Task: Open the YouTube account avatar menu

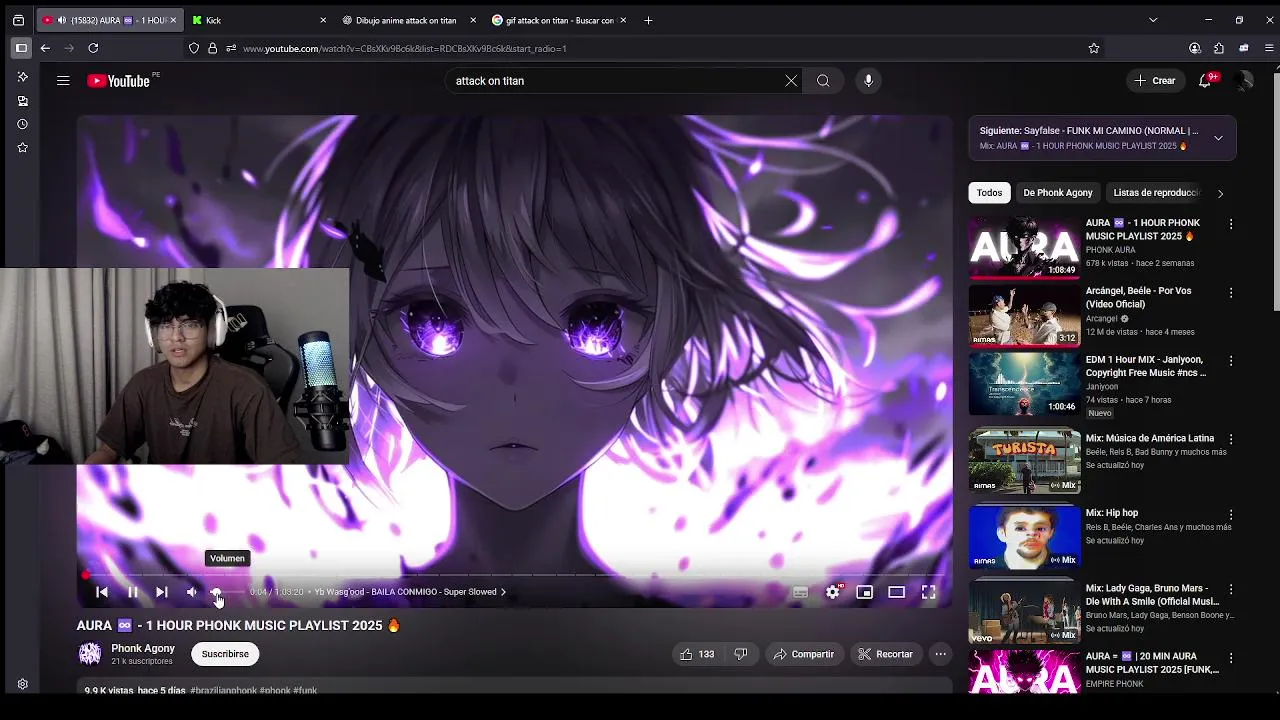Action: tap(1243, 81)
